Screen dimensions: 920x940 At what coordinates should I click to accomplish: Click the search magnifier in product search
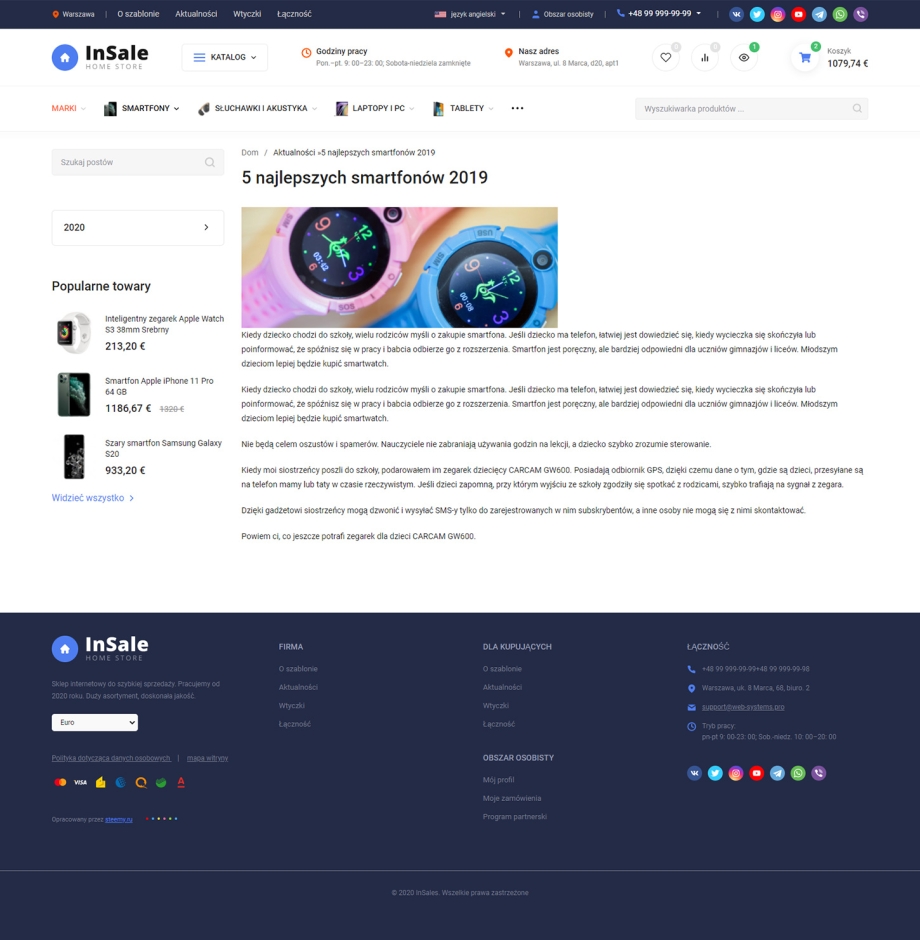(x=857, y=108)
